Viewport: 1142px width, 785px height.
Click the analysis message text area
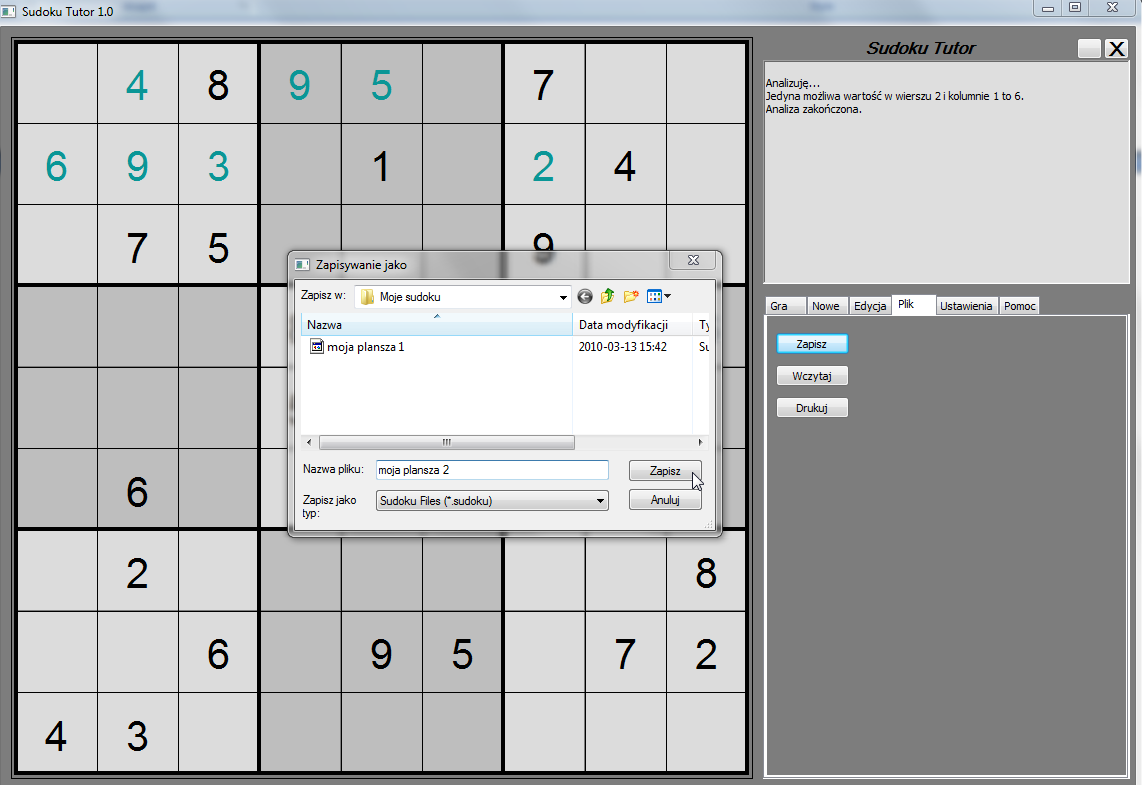946,173
